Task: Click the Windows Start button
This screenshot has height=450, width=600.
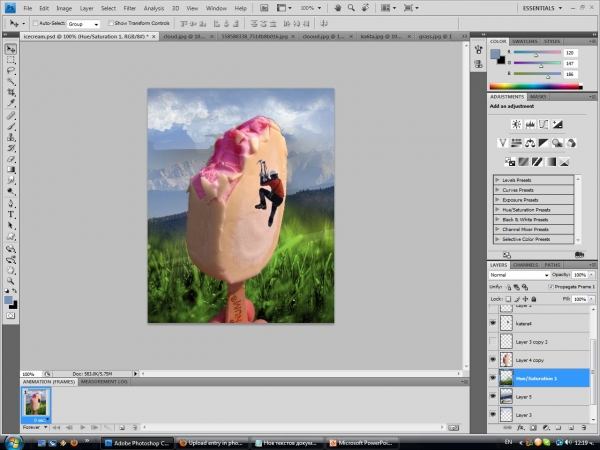Action: click(x=13, y=443)
